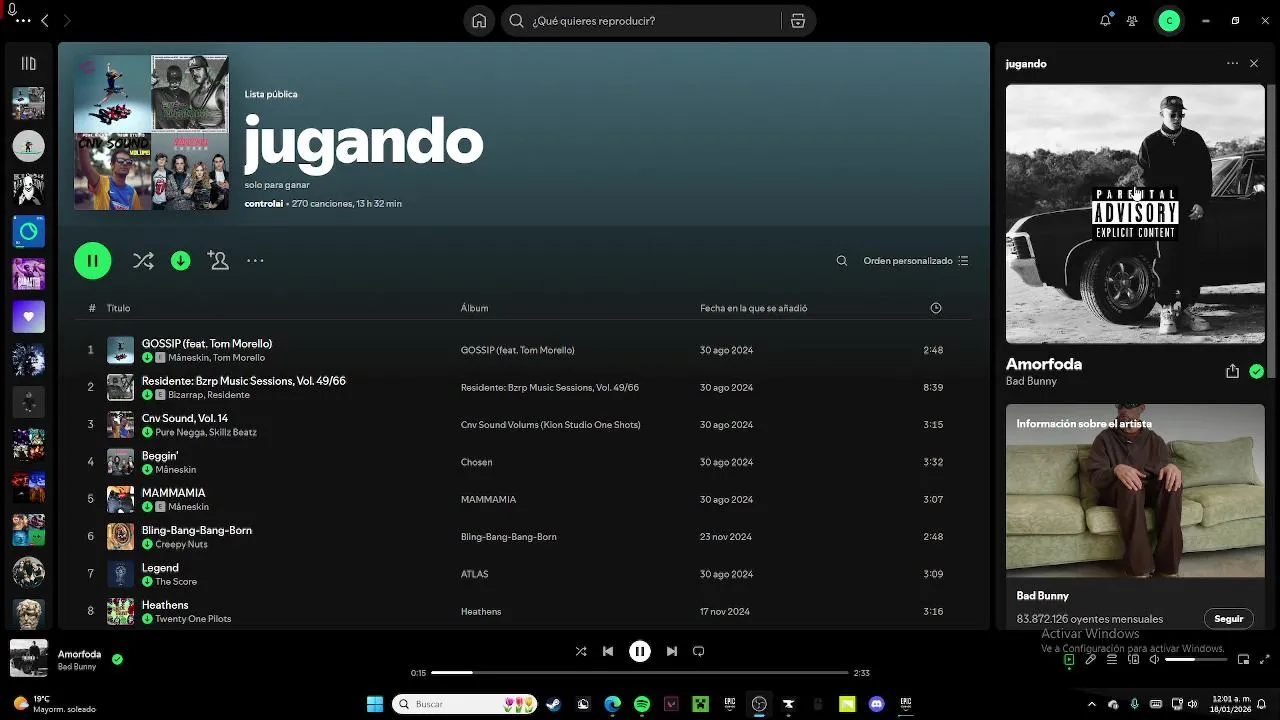Toggle the saved check beside Amorfoda in the player bar
1280x720 pixels.
(117, 660)
